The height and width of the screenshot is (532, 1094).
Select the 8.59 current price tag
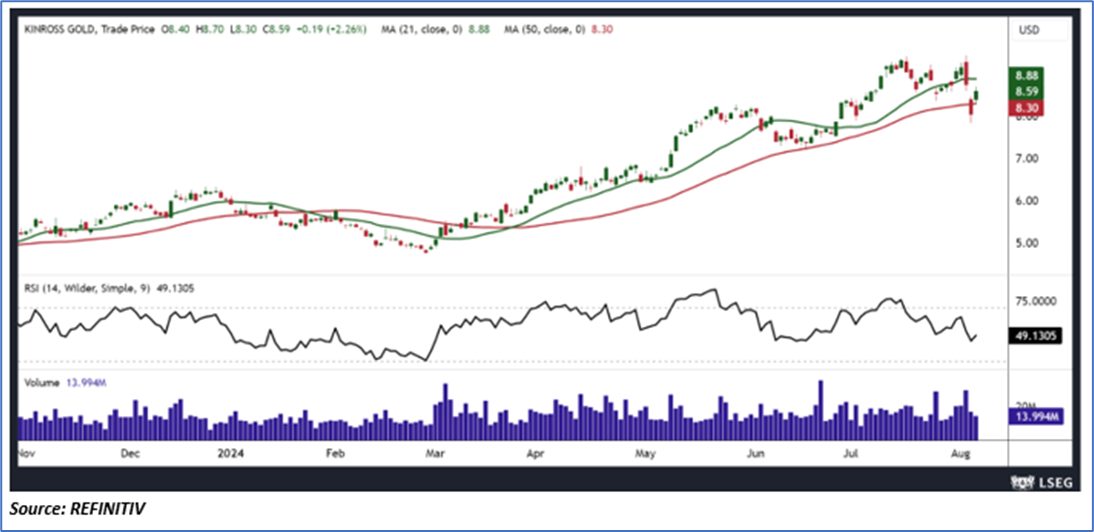click(x=1028, y=92)
